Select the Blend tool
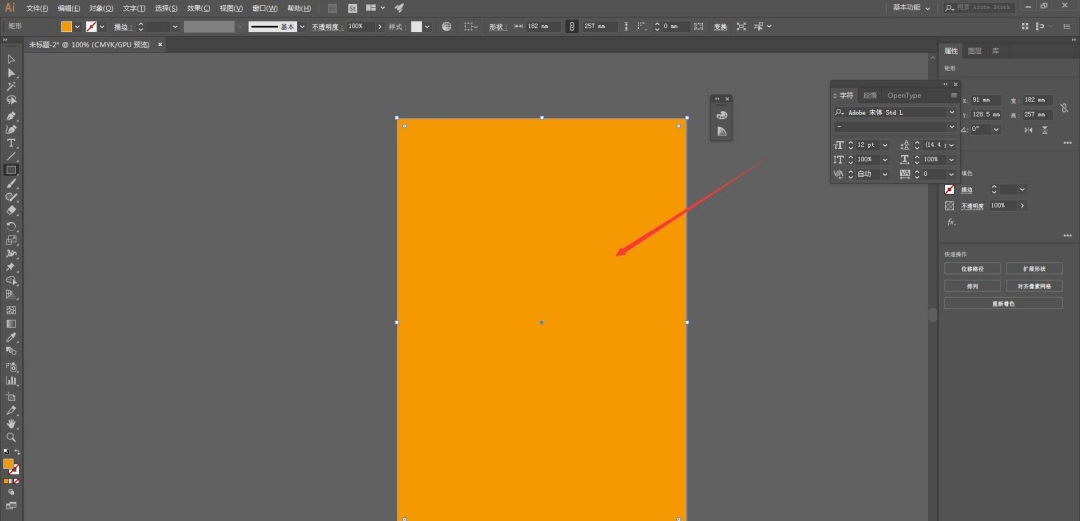Screen dimensions: 1080x521 [11, 351]
